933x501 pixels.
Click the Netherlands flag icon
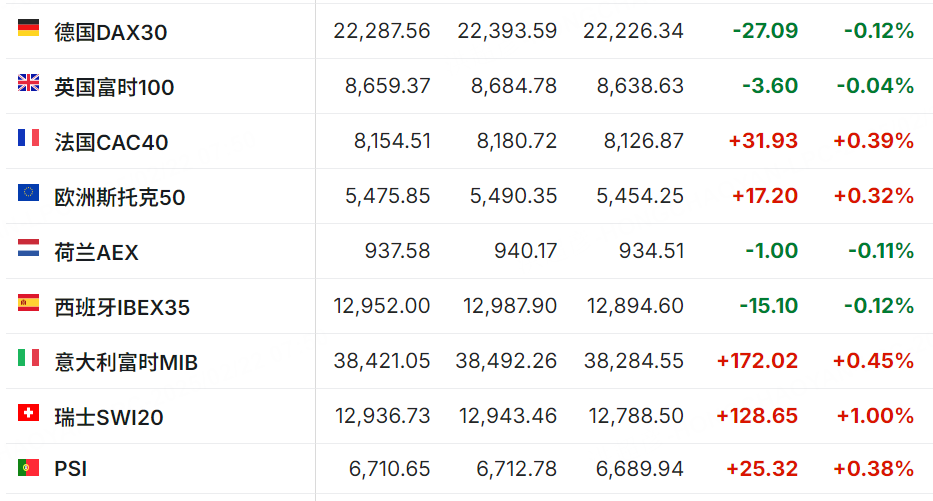tap(28, 248)
